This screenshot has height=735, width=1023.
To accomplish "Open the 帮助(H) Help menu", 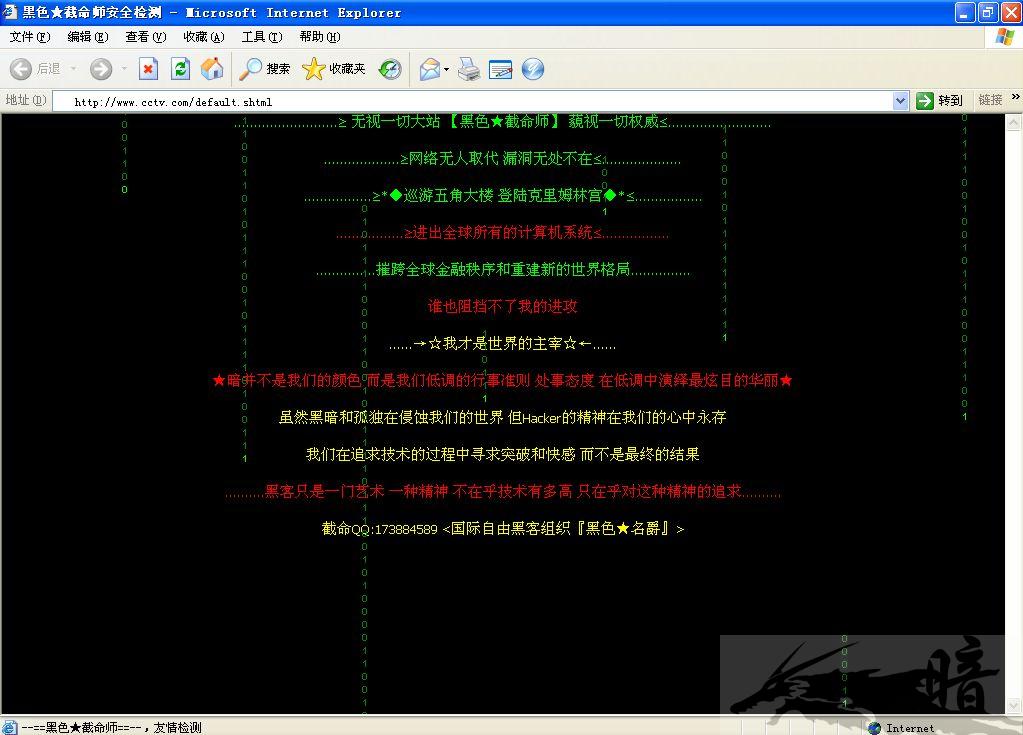I will (x=320, y=37).
